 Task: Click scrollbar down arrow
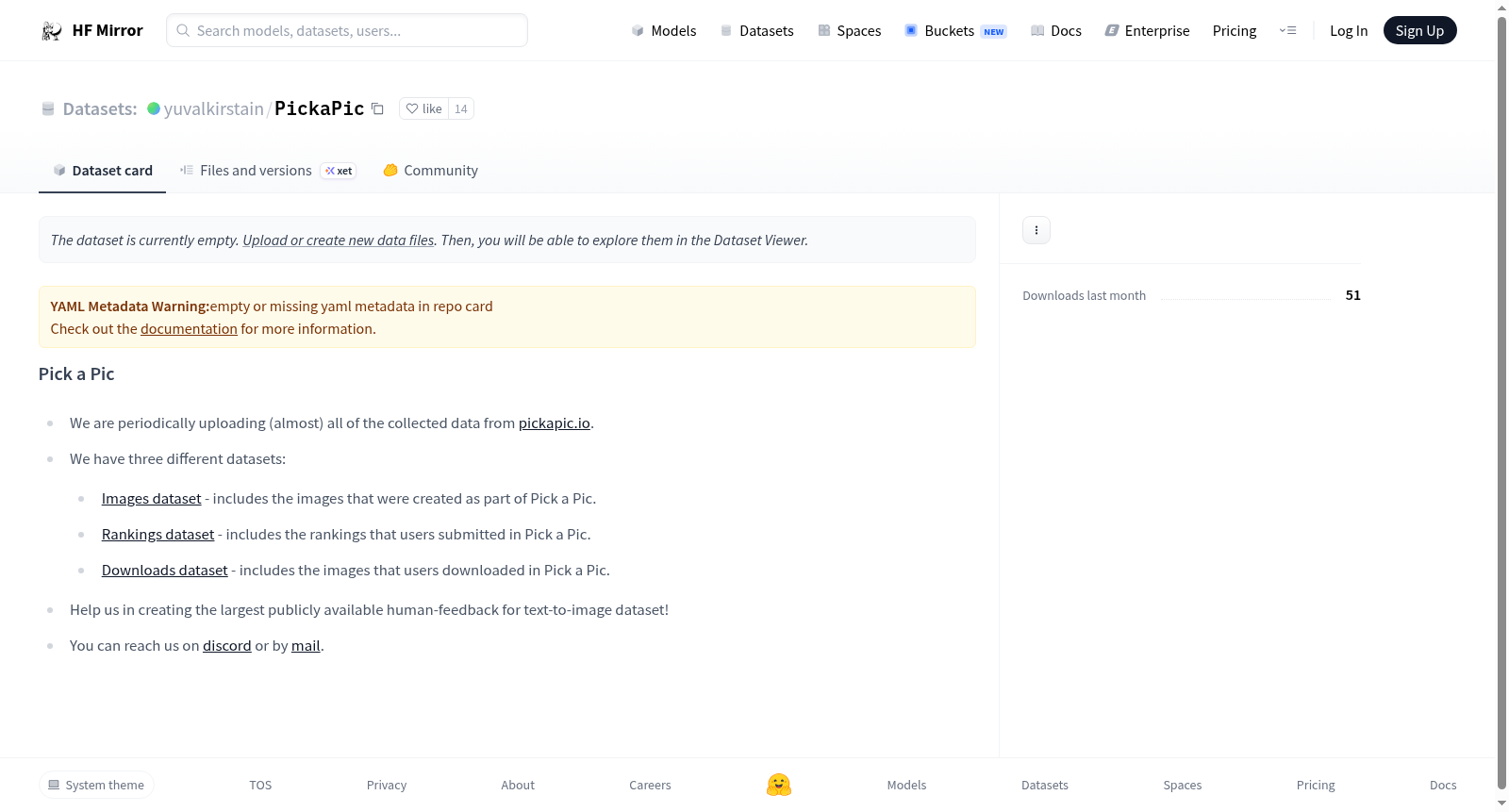click(x=1502, y=804)
